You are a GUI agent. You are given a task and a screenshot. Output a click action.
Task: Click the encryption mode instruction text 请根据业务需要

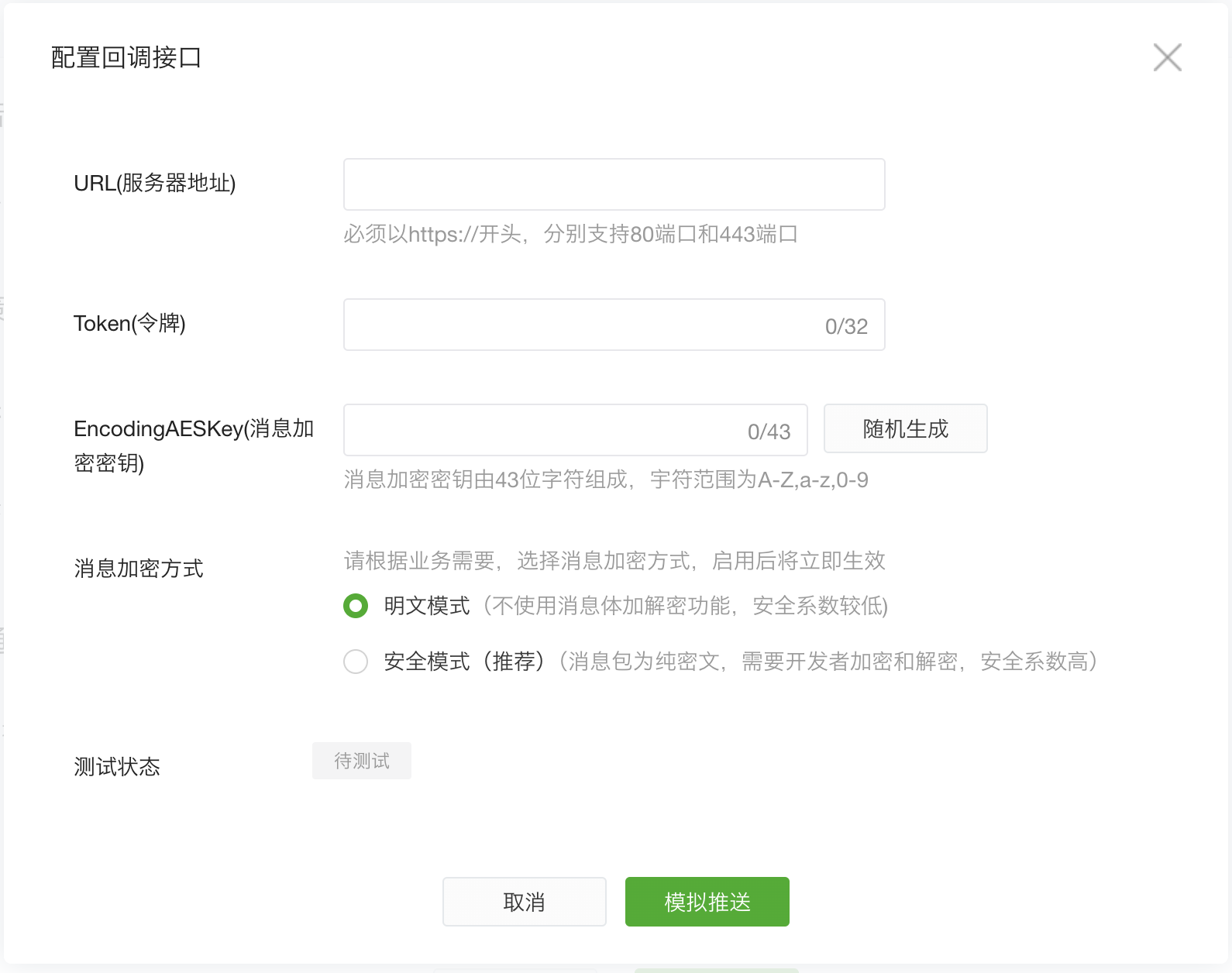(x=614, y=561)
